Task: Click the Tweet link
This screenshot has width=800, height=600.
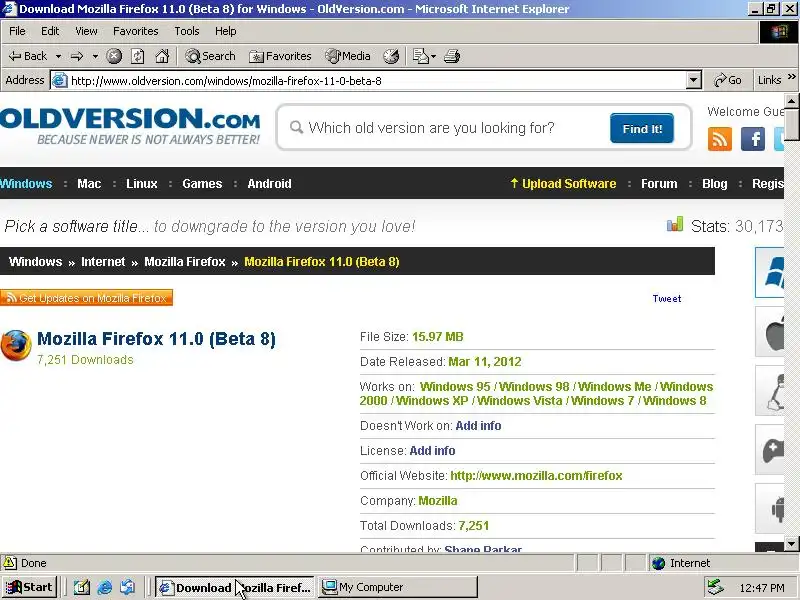Action: [667, 298]
